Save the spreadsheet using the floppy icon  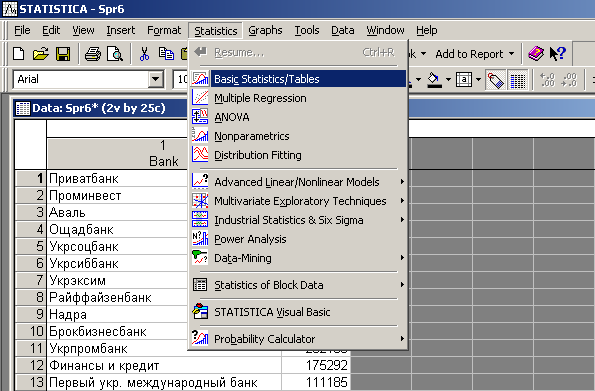point(63,54)
